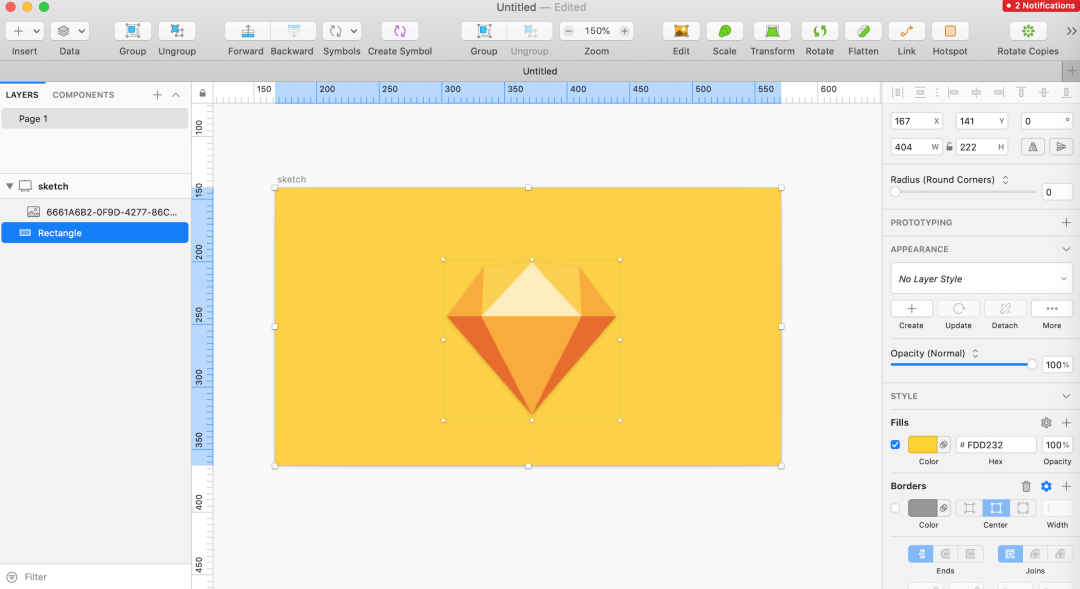
Task: Enable the border checkbox
Action: click(x=895, y=508)
